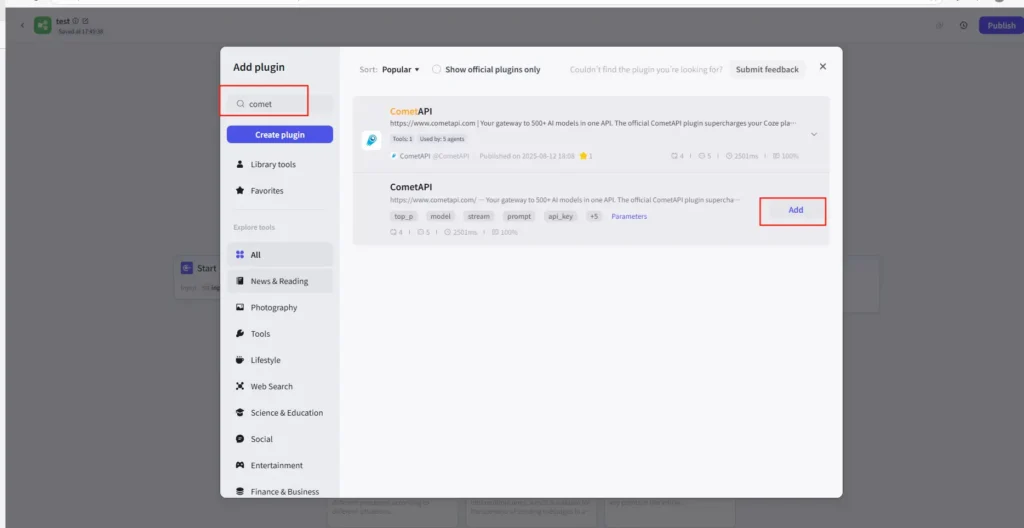
Task: Click the Create plugin button
Action: click(x=280, y=135)
